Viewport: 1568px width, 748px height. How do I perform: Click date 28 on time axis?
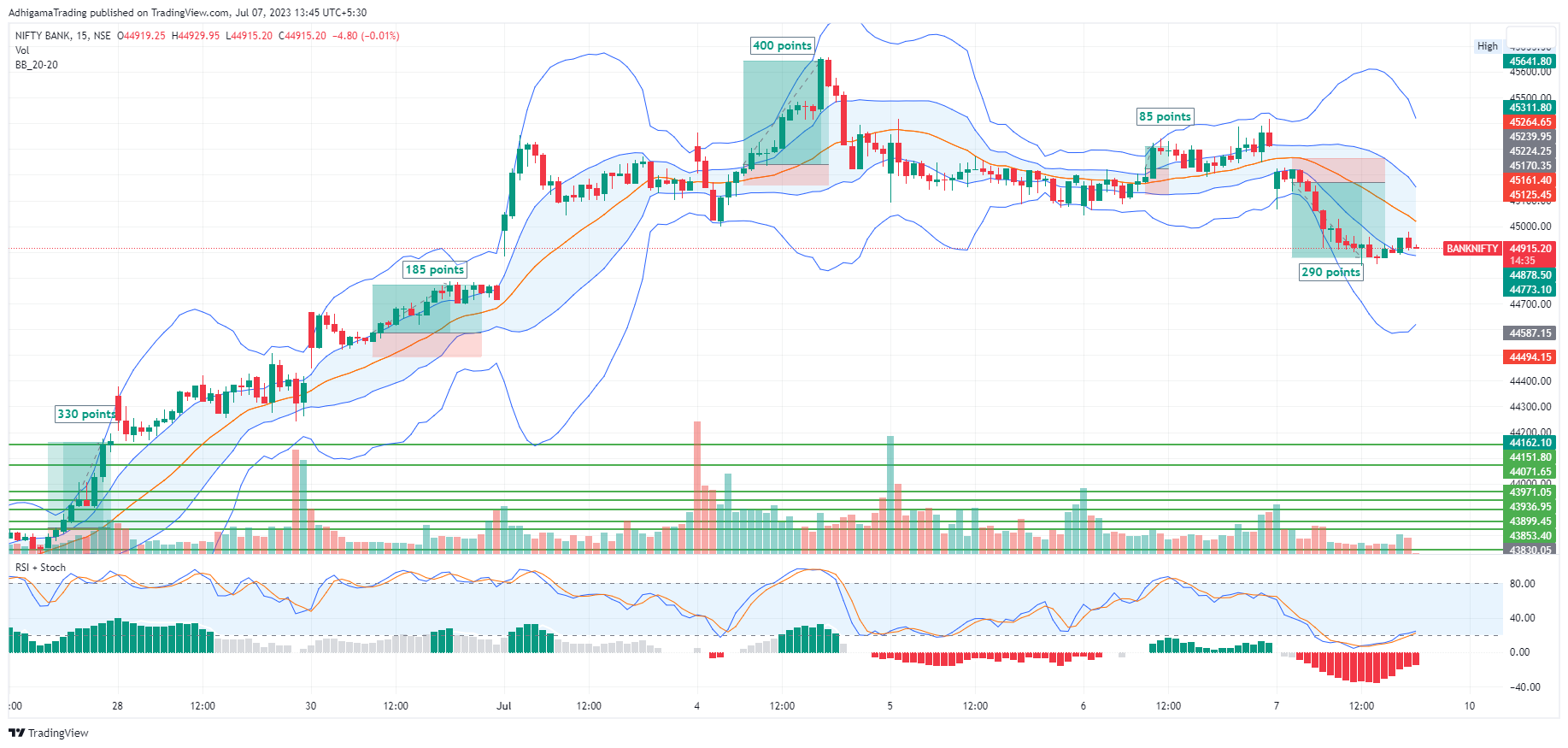tap(117, 706)
